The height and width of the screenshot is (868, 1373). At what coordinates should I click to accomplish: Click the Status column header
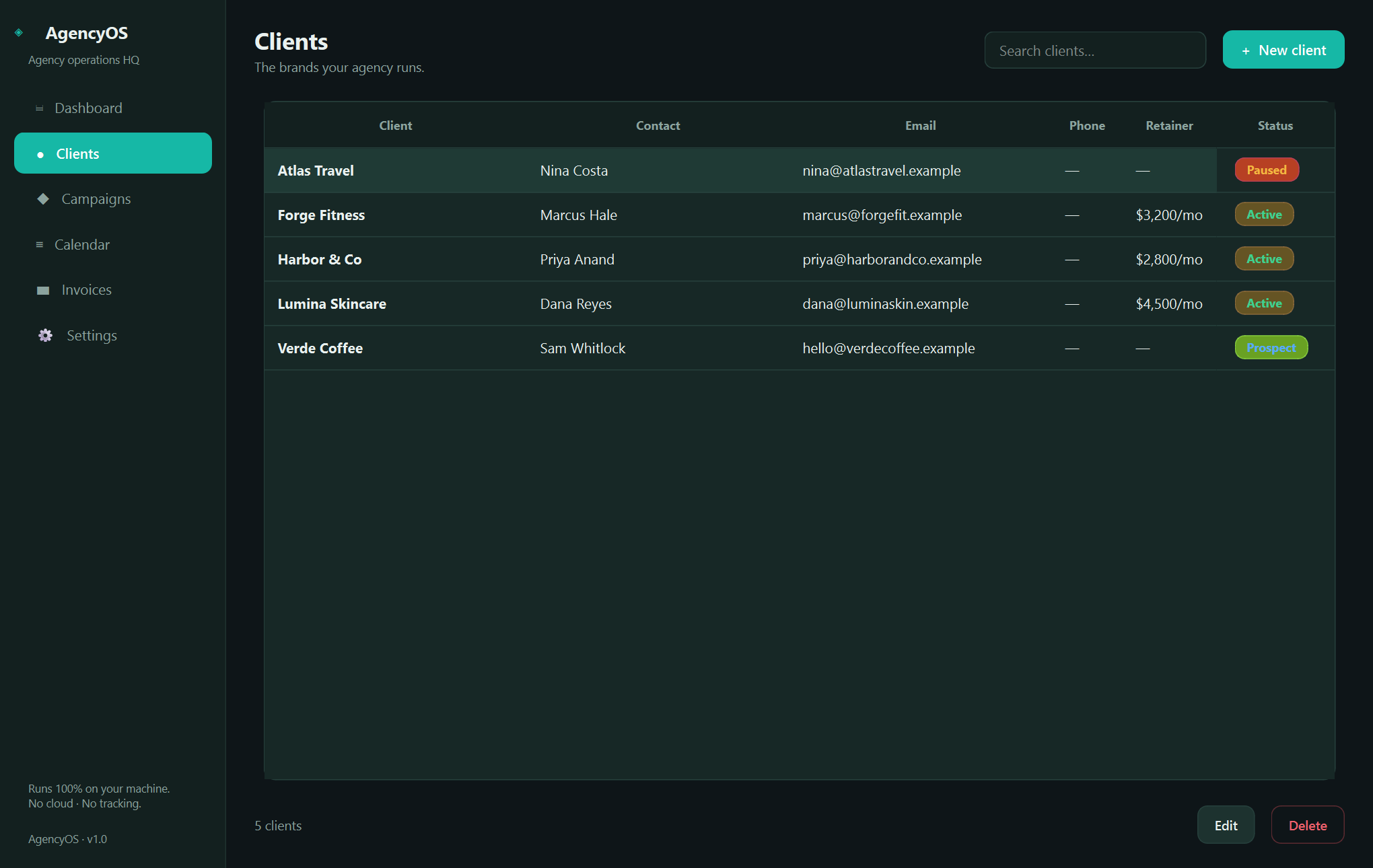[x=1275, y=126]
